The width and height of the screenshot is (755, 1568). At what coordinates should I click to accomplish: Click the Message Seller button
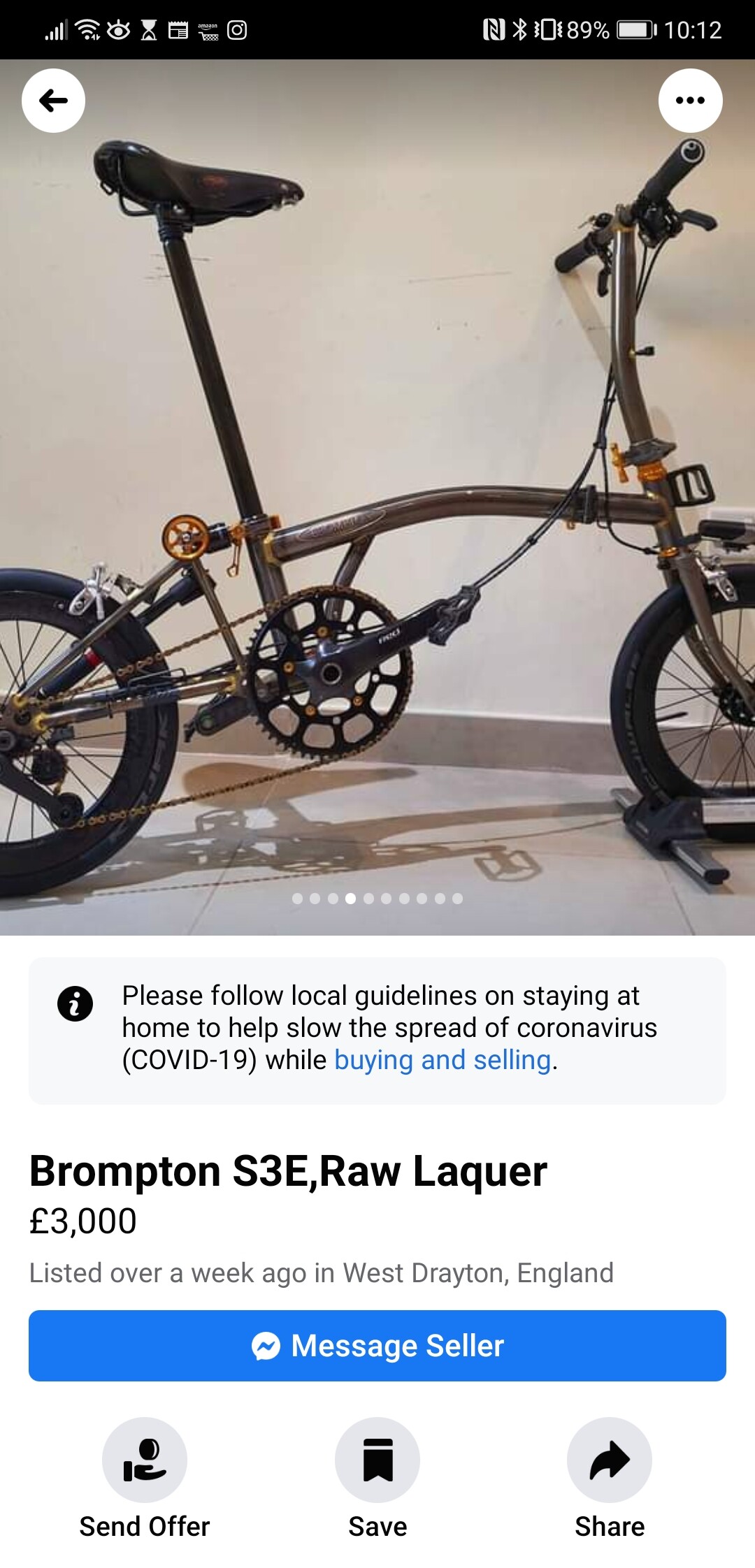377,1346
